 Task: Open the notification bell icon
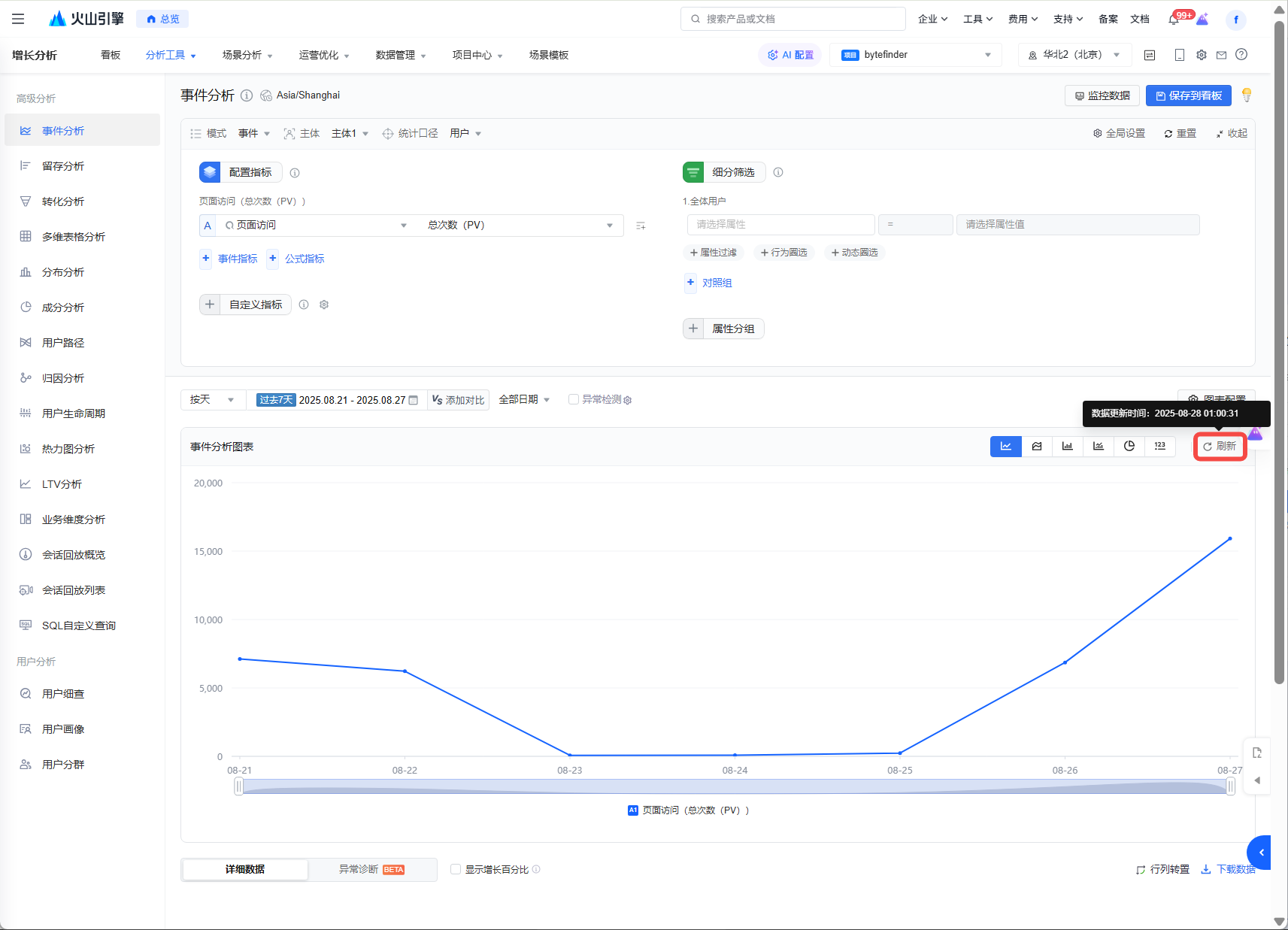click(1174, 20)
